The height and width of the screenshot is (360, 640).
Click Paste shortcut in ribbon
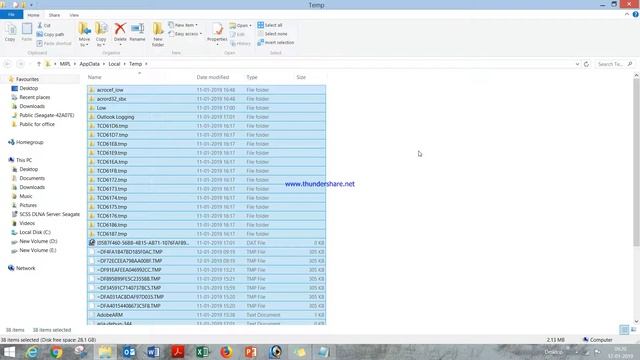[x=54, y=43]
